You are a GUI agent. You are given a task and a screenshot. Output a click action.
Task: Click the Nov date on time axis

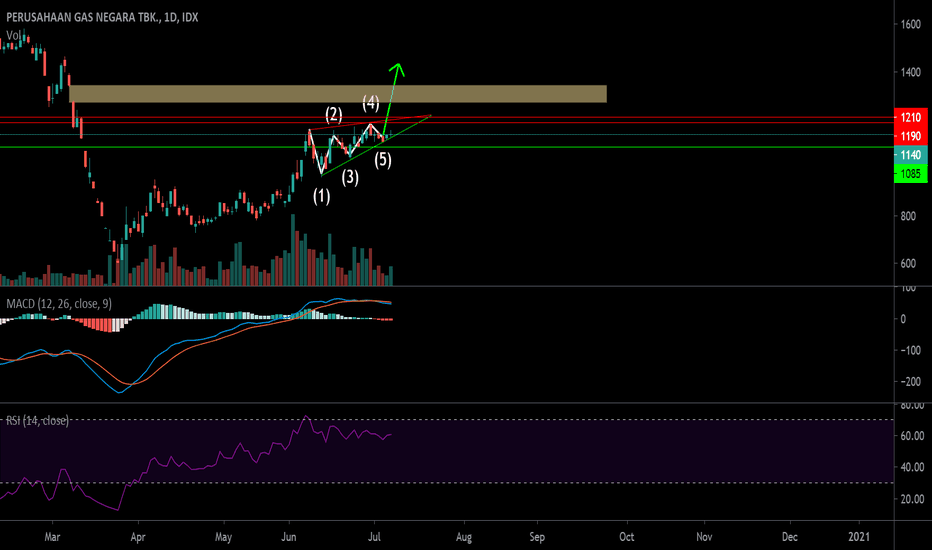pyautogui.click(x=704, y=537)
